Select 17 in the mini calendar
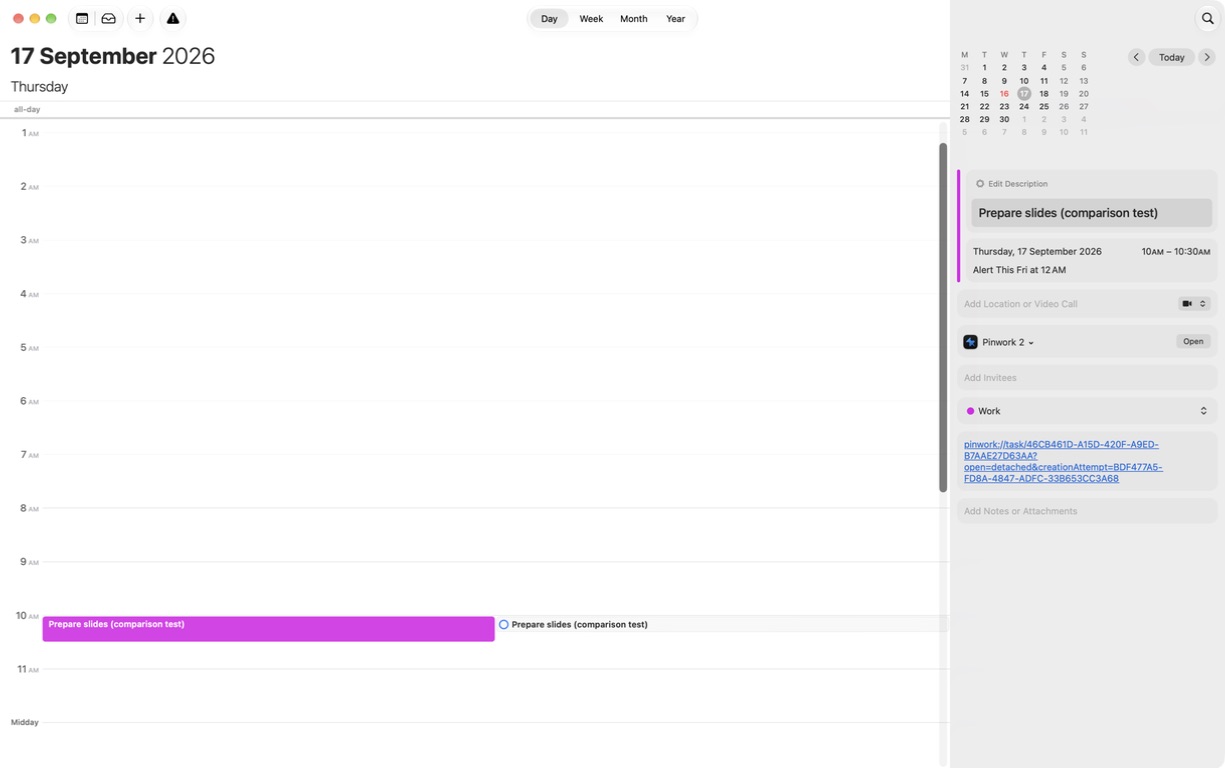The image size is (1225, 768). pyautogui.click(x=1024, y=94)
